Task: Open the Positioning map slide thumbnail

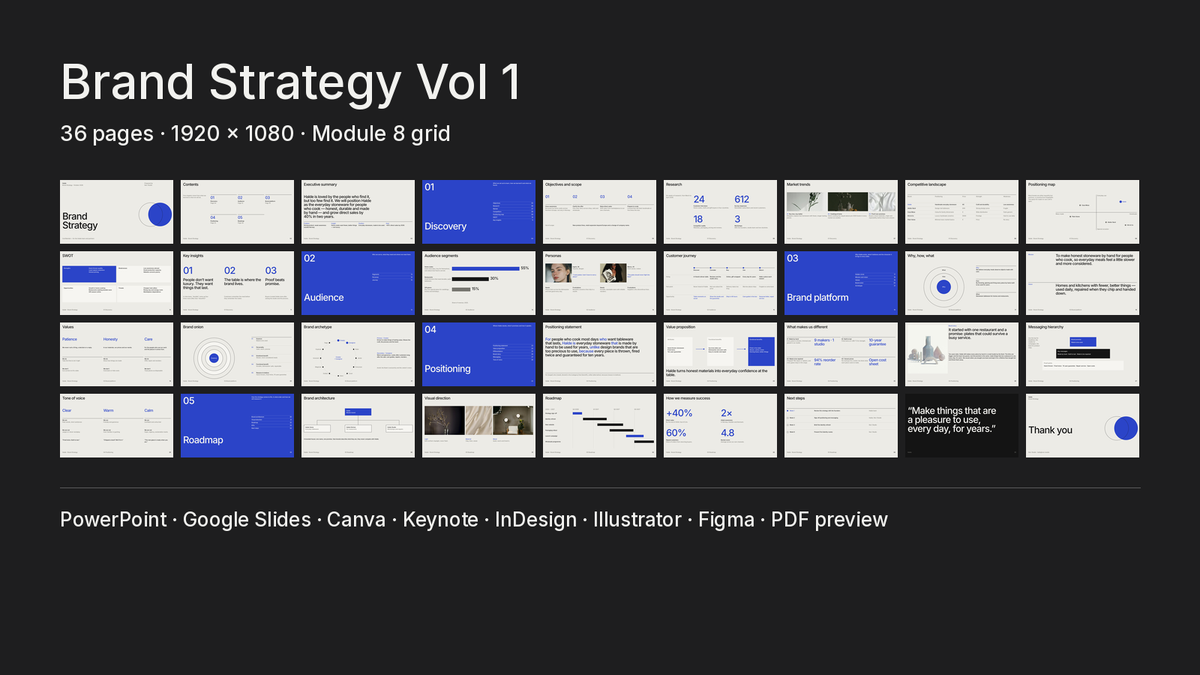Action: [x=1083, y=212]
